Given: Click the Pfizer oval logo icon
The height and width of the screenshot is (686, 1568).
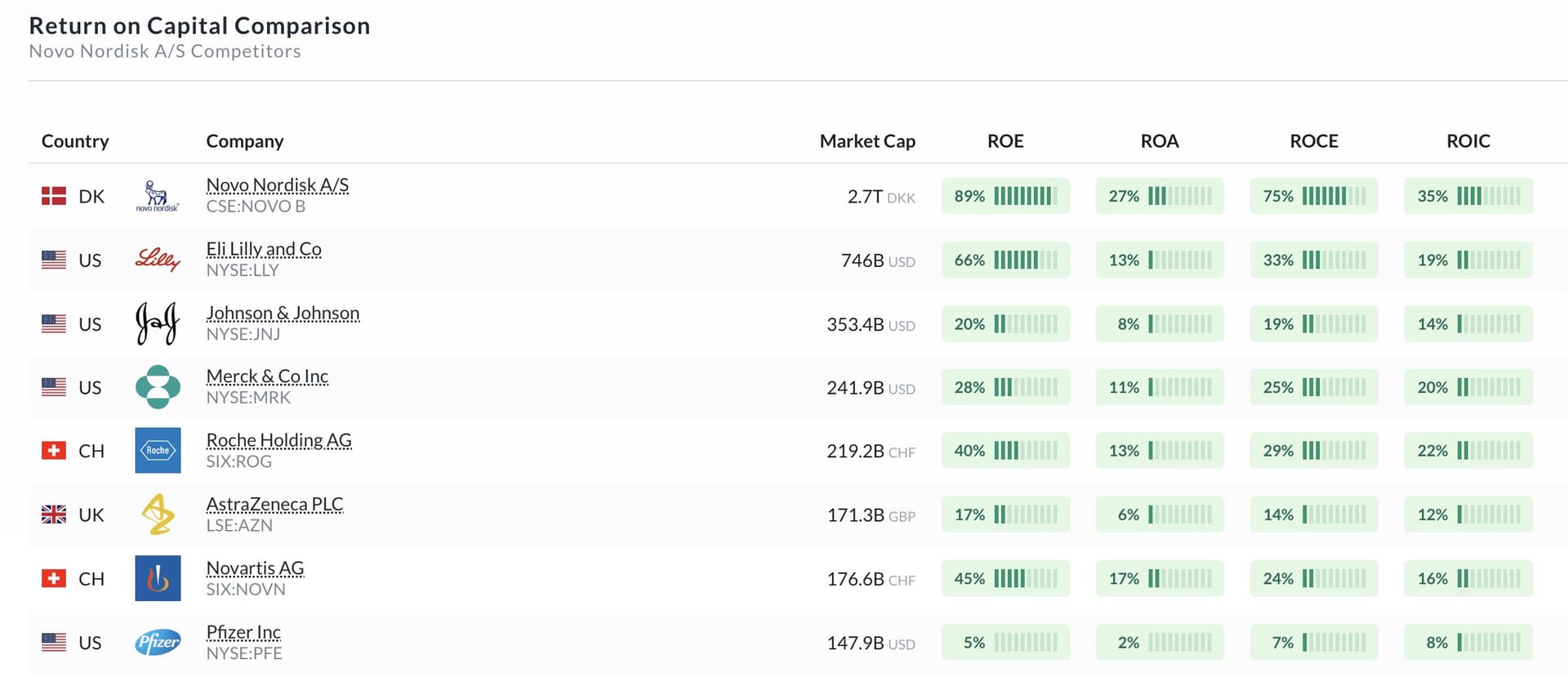Looking at the screenshot, I should (158, 643).
